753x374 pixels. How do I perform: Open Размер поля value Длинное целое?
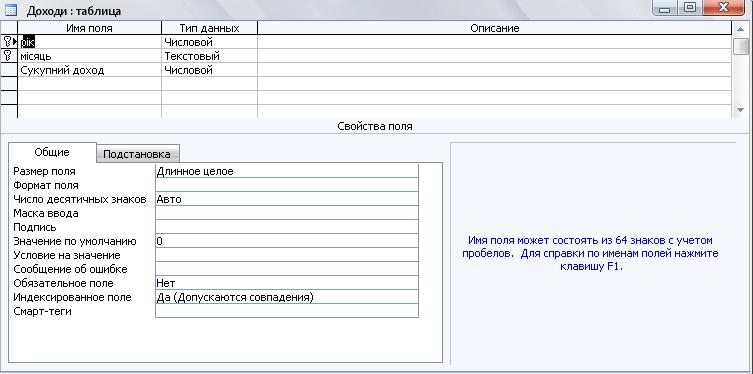tap(287, 171)
